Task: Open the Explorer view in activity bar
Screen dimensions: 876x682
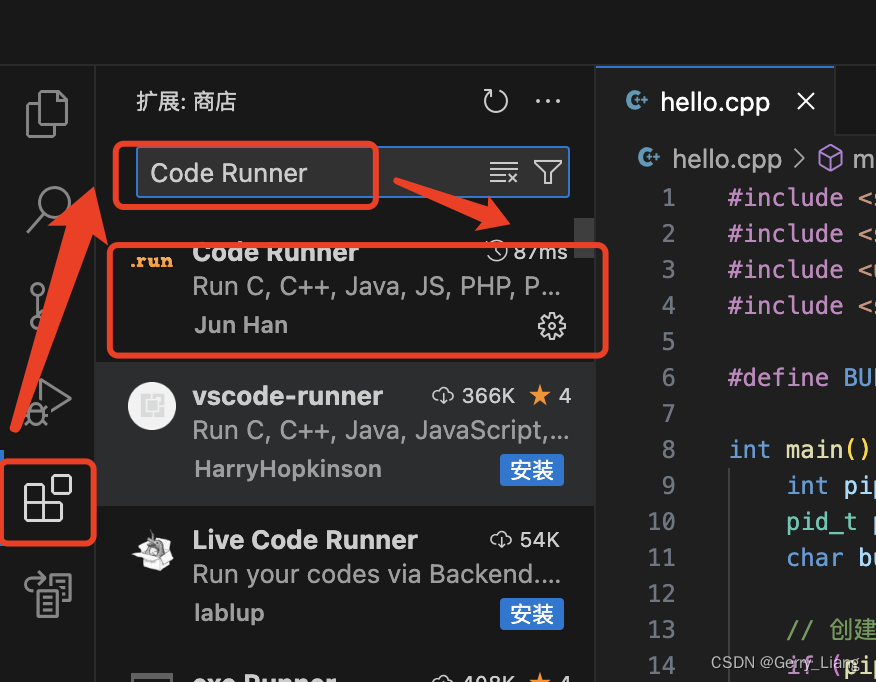Action: (x=47, y=114)
